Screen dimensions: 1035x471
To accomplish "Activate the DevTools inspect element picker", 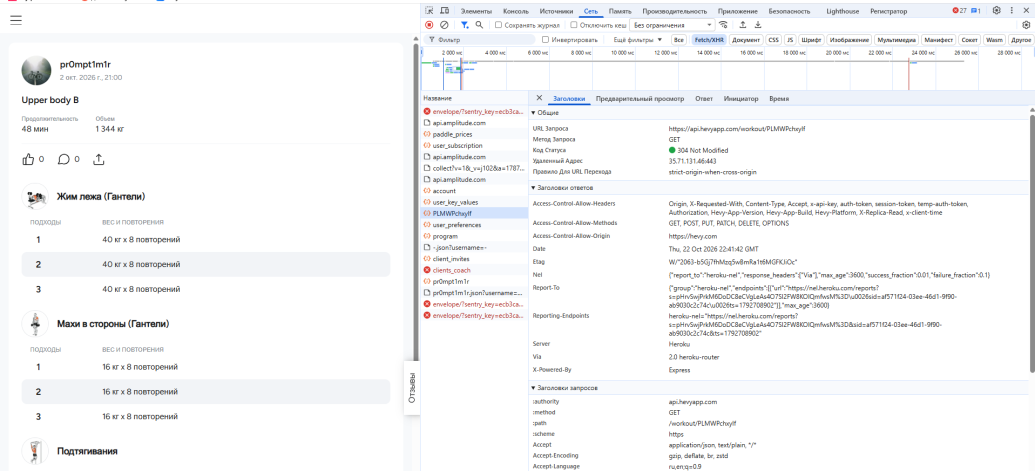I will tap(429, 11).
